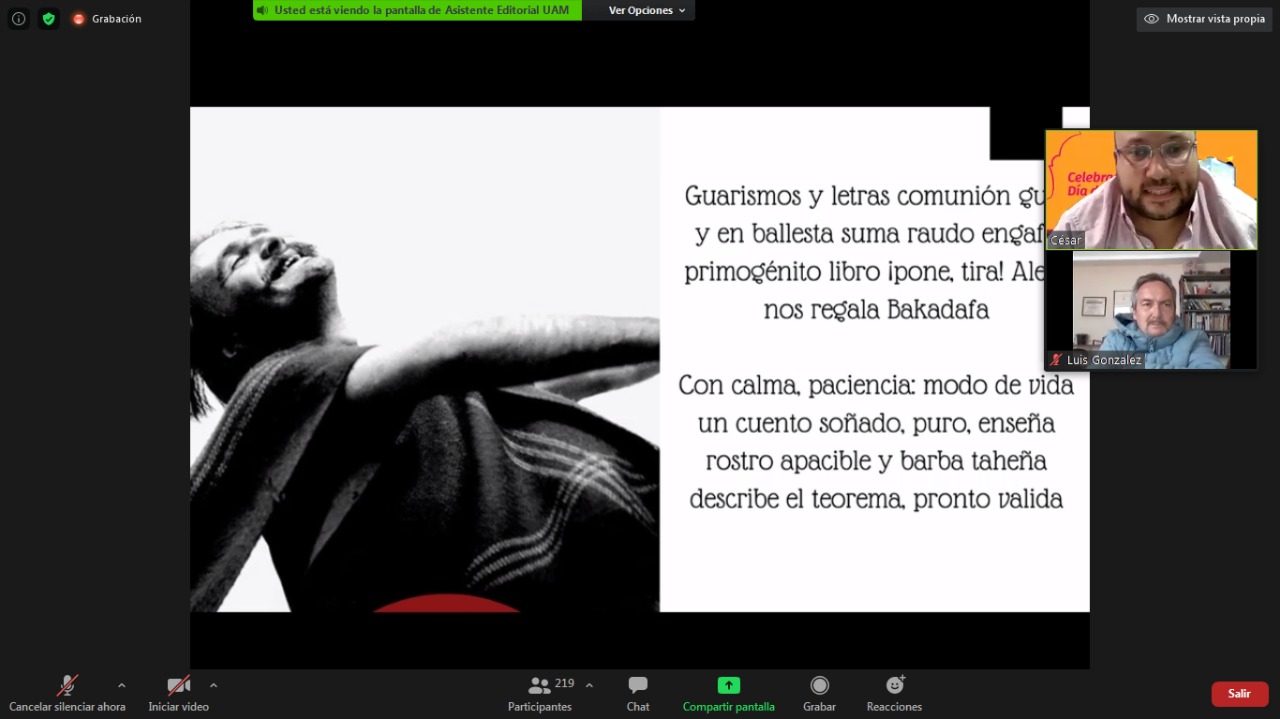Screen dimensions: 1280x719
Task: Click Mostrar vista propia button
Action: tap(1204, 19)
